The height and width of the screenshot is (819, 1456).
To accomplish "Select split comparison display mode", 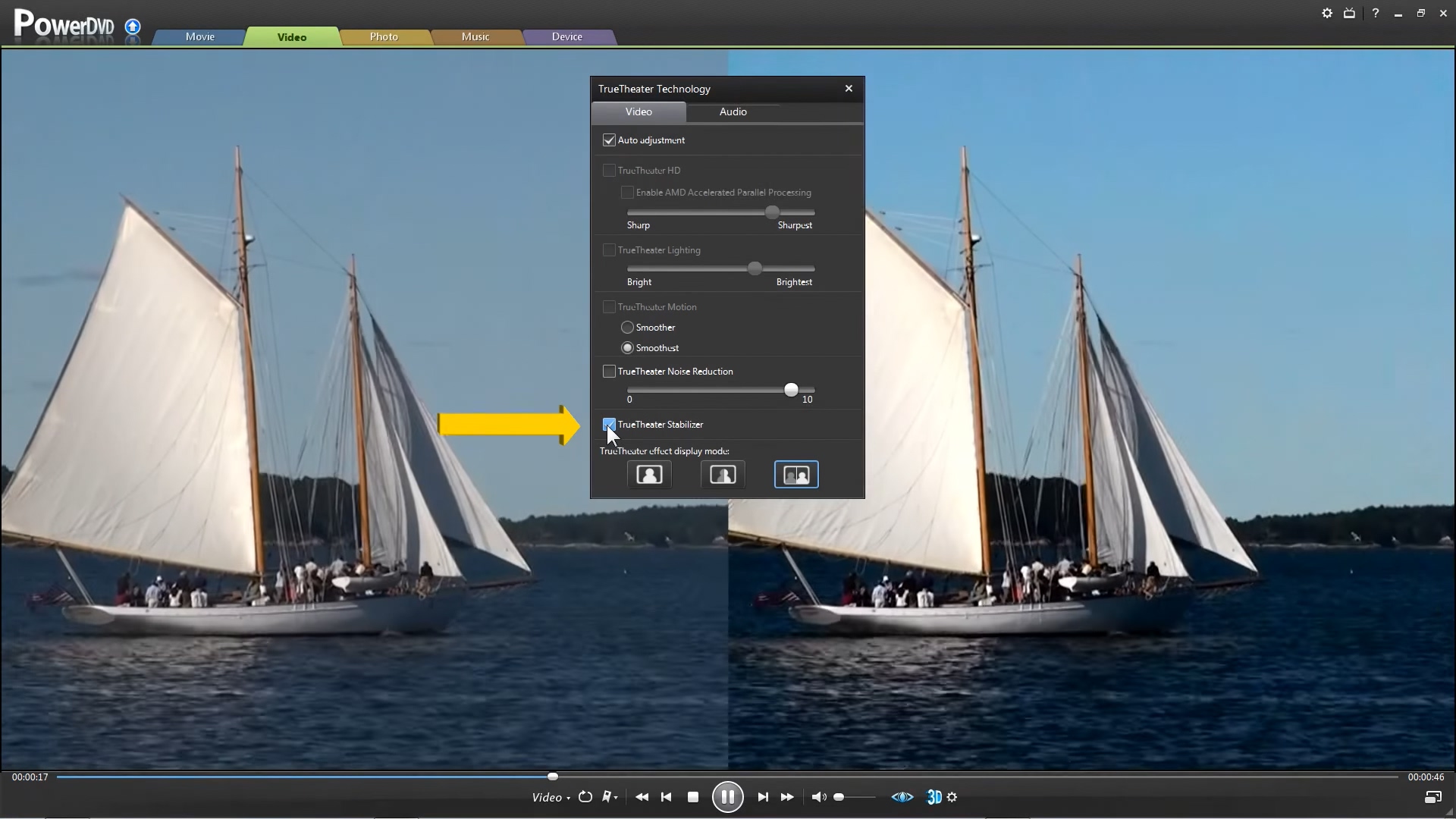I will tap(723, 475).
